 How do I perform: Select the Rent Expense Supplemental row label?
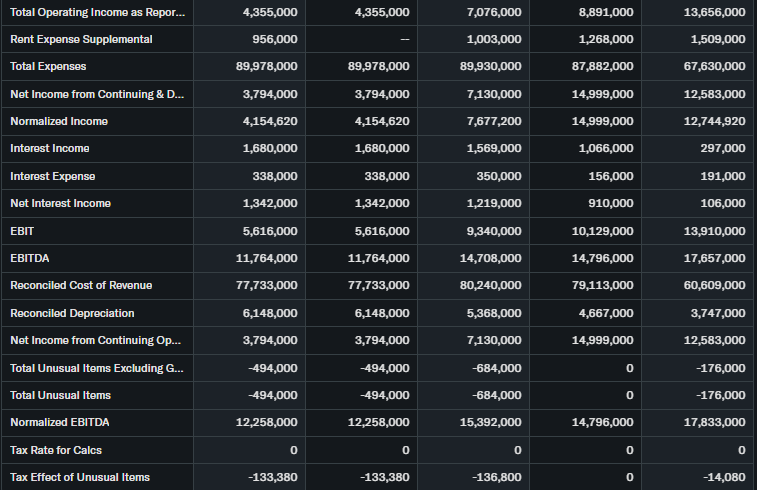tap(81, 39)
